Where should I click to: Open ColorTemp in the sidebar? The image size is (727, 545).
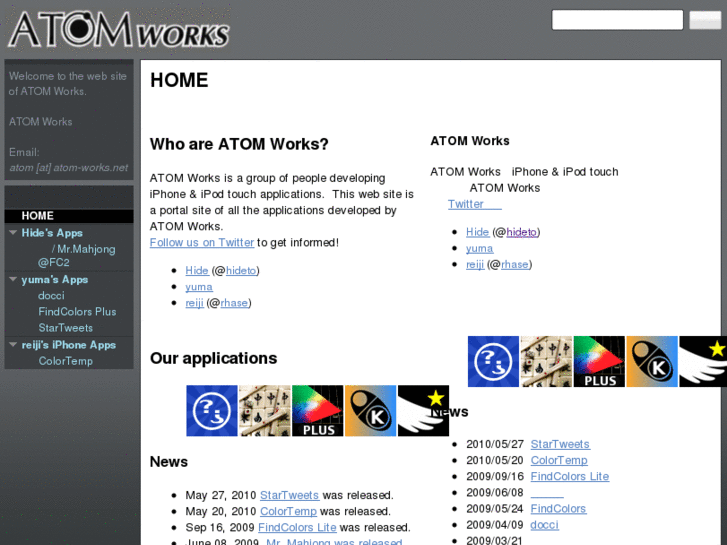pyautogui.click(x=65, y=361)
